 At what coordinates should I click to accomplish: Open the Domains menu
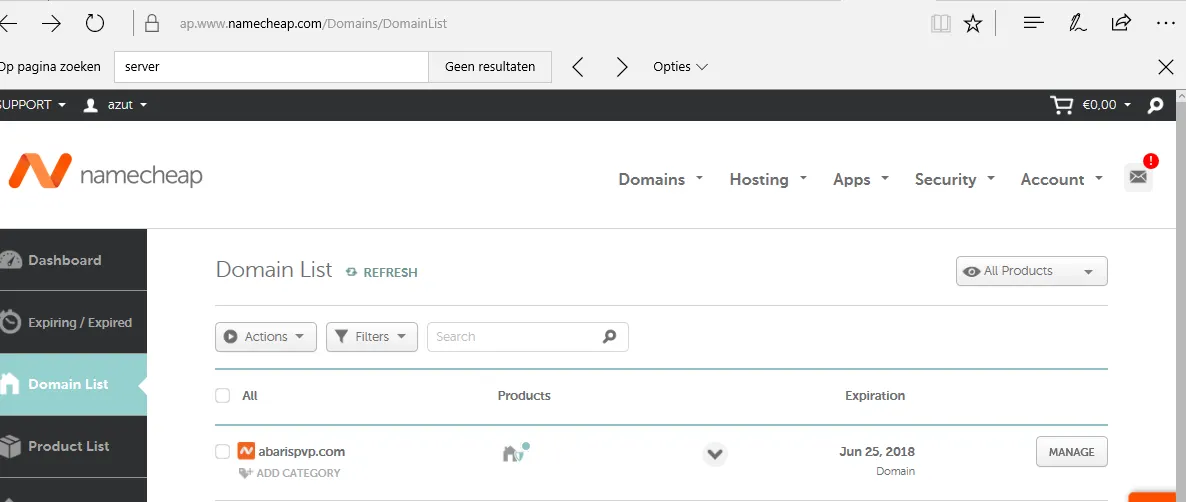(660, 179)
